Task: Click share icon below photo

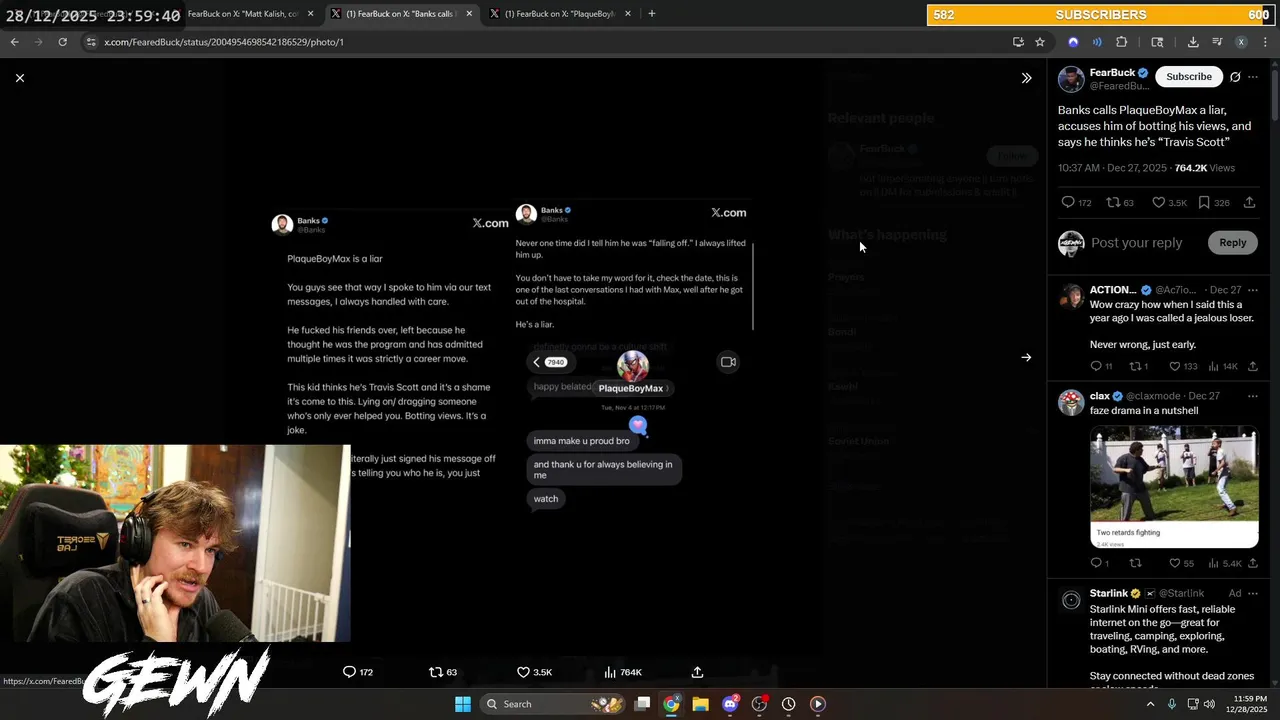Action: tap(697, 672)
